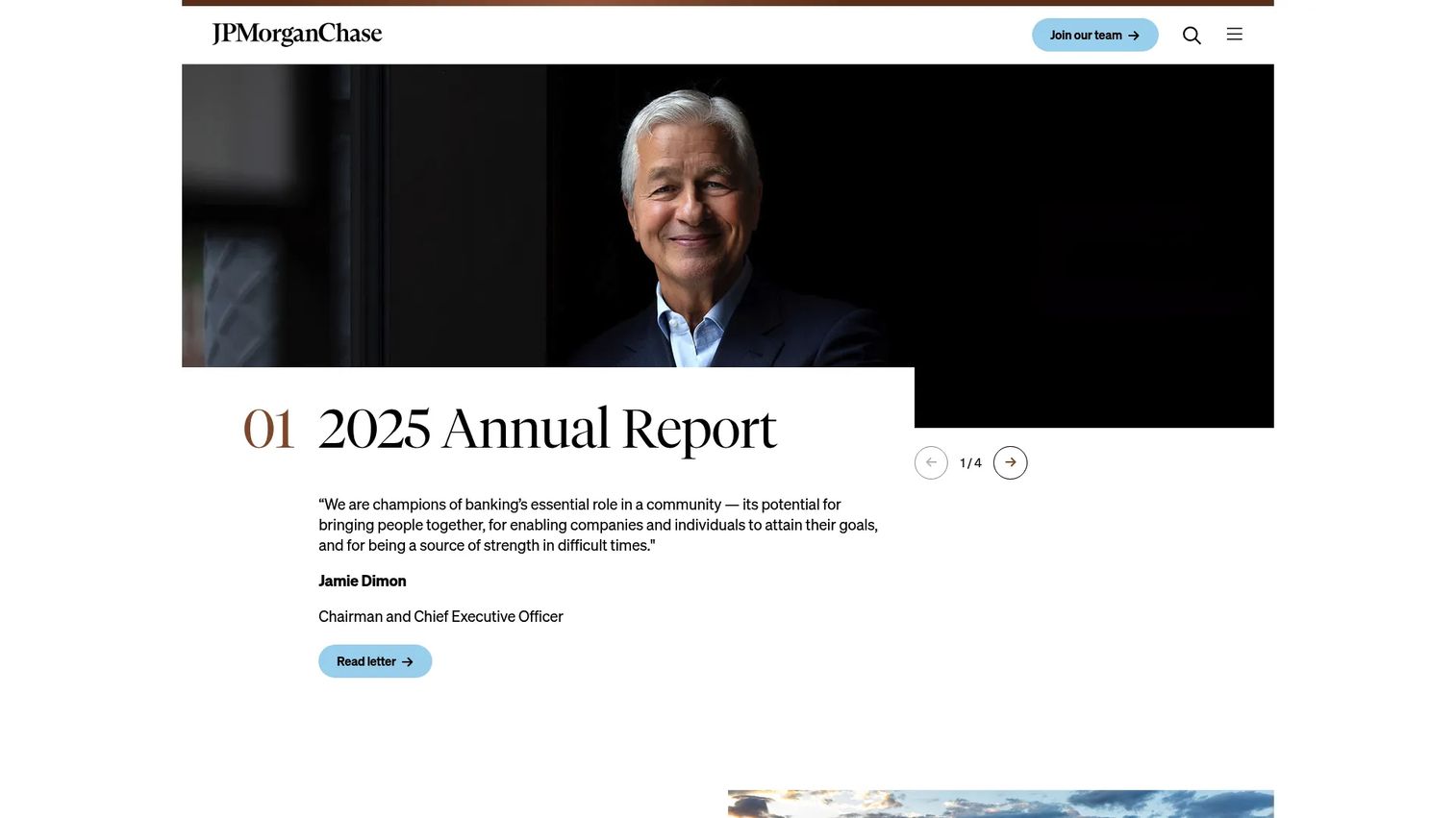
Task: Go to next slide arrow
Action: click(x=1010, y=462)
